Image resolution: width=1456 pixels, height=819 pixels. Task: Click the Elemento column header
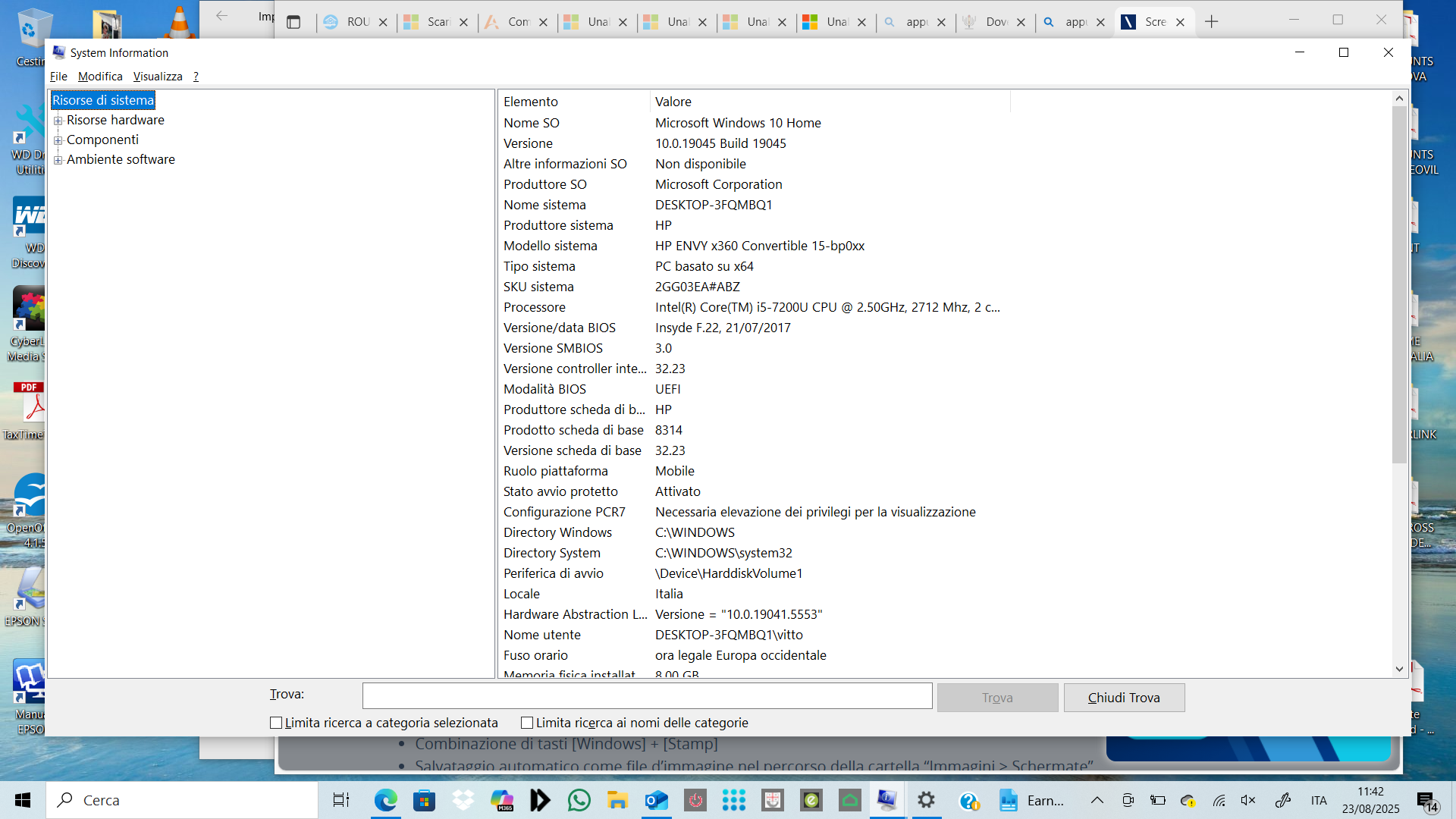(574, 102)
